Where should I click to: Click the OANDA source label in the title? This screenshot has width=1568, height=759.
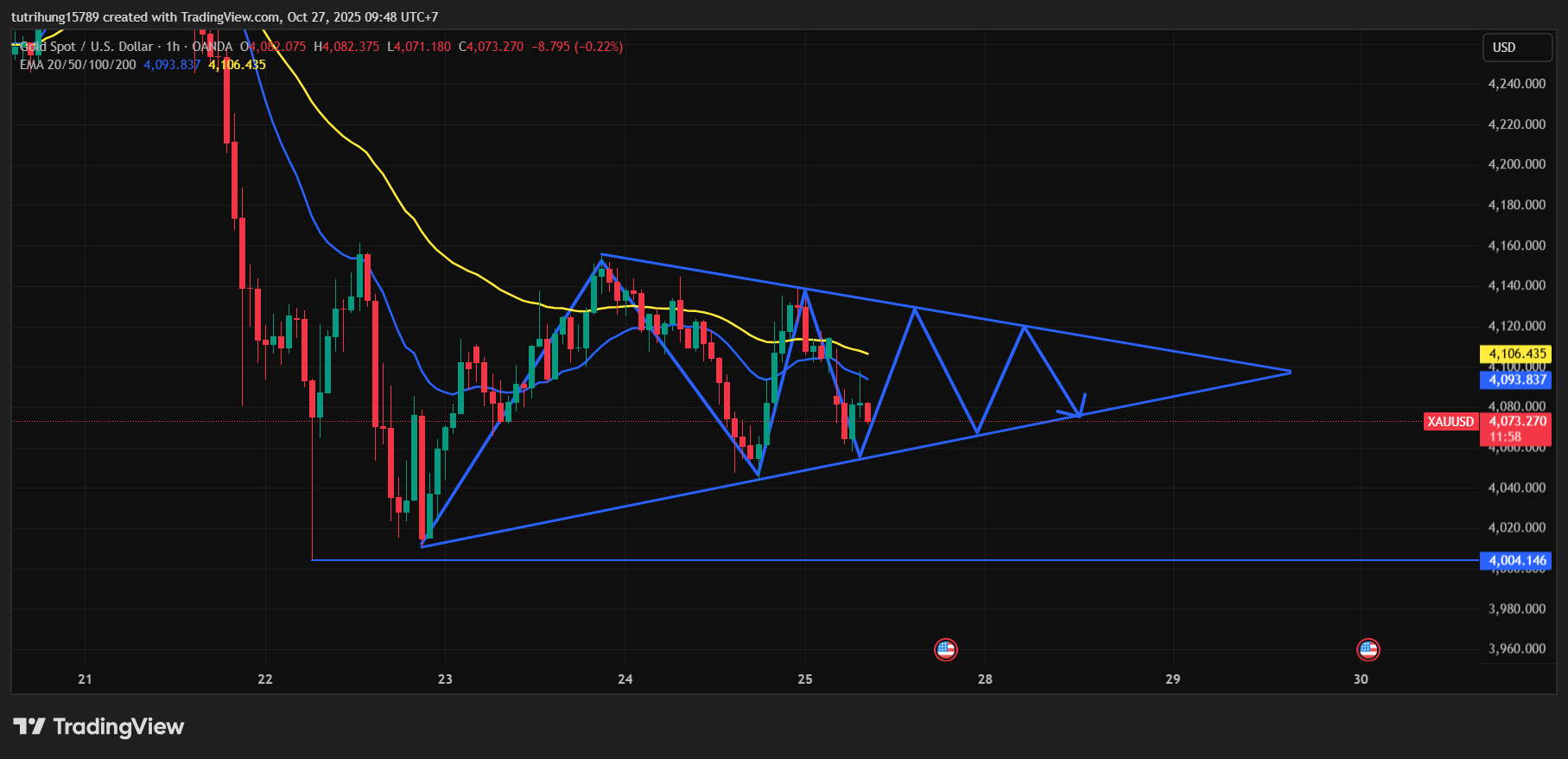pyautogui.click(x=213, y=47)
